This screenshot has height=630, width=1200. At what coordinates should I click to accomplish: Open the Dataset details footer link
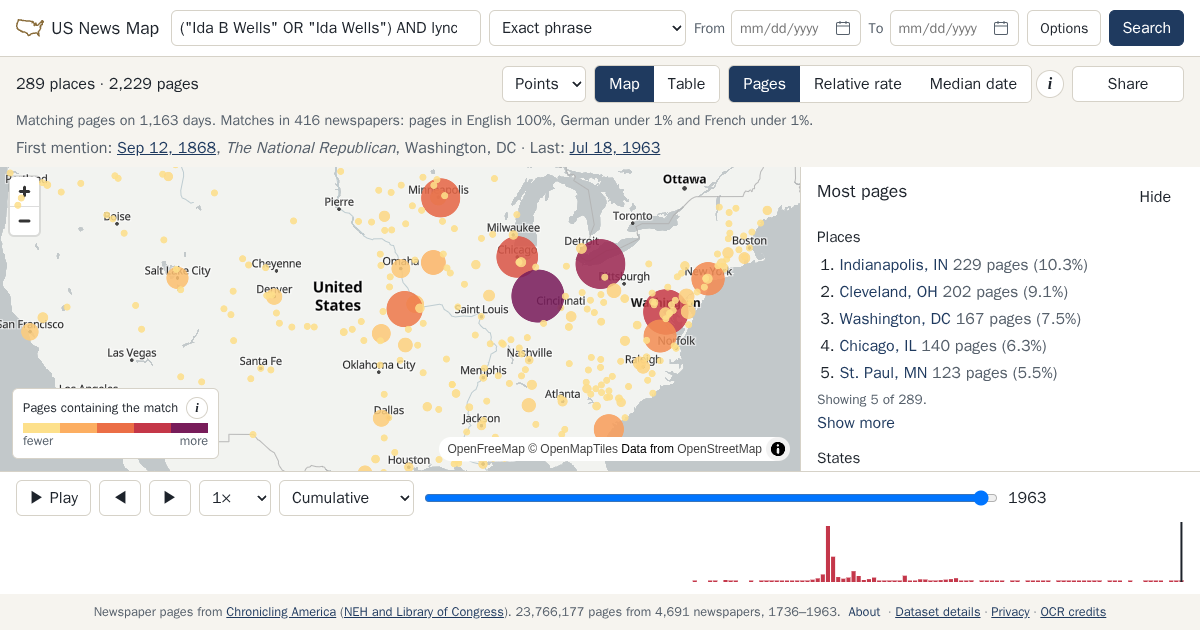[x=938, y=612]
